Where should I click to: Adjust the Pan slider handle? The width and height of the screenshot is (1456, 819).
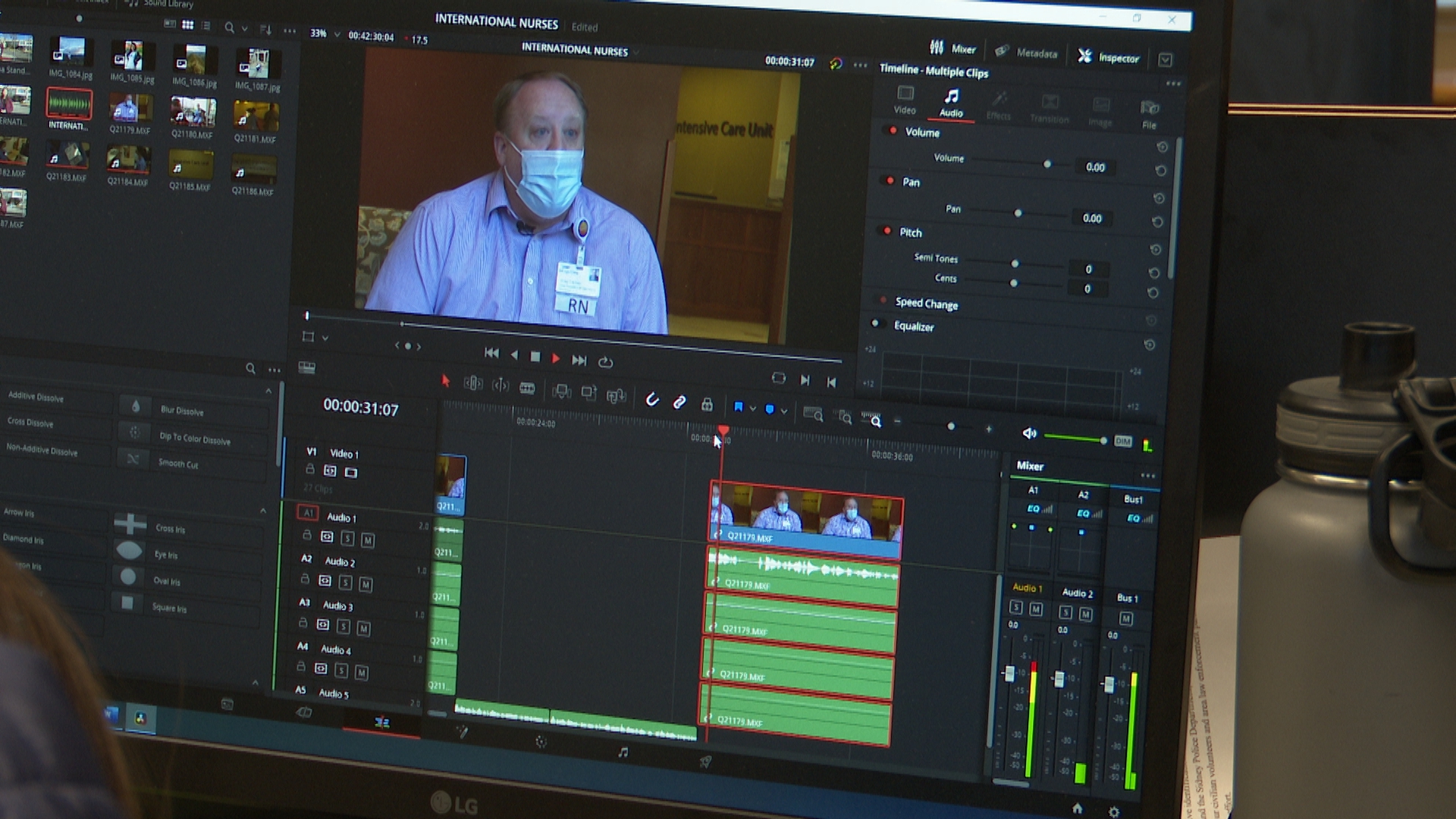1018,213
